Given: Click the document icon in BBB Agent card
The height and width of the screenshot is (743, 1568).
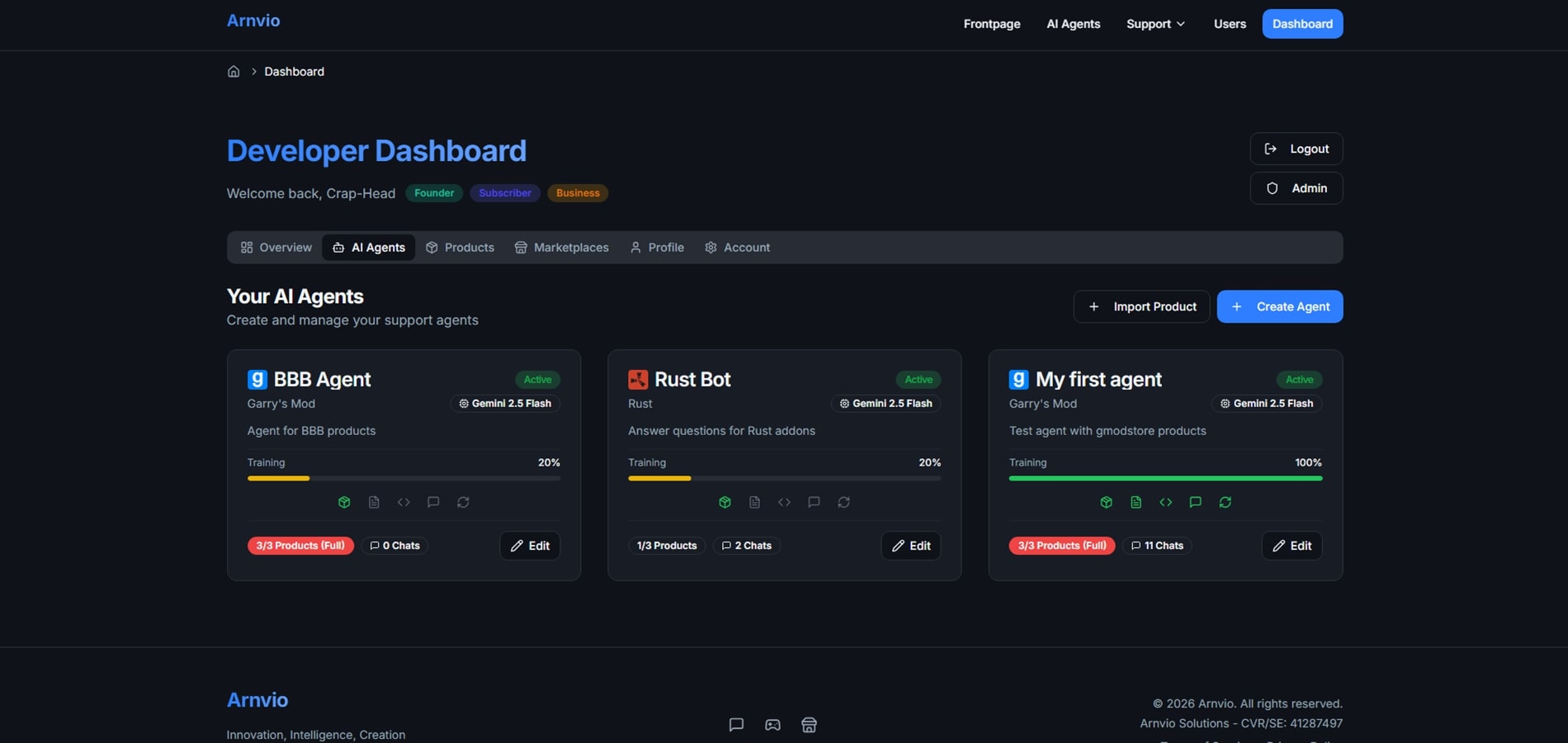Looking at the screenshot, I should point(374,502).
